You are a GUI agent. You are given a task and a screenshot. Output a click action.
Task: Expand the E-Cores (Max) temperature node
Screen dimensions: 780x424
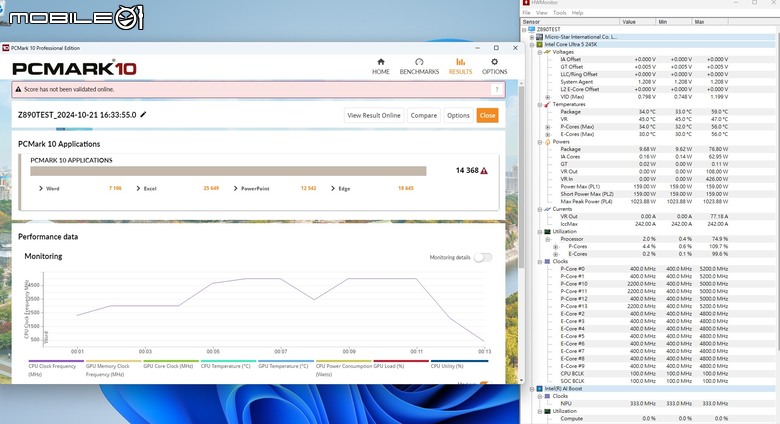pyautogui.click(x=548, y=134)
